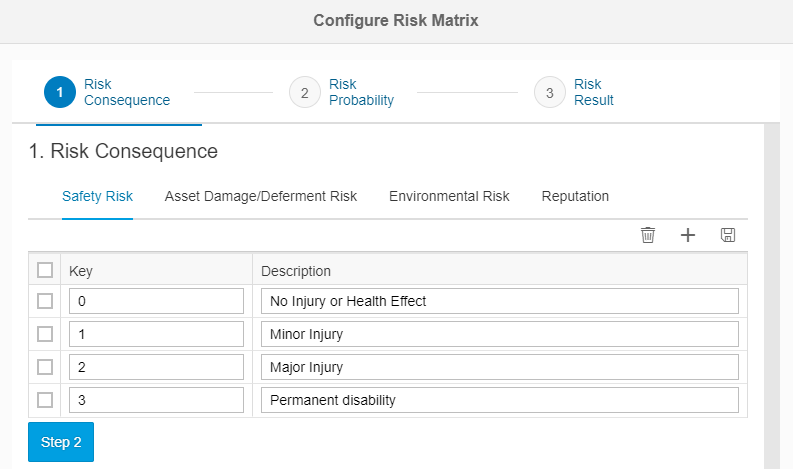This screenshot has width=793, height=469.
Task: Go to step 2 Risk Probability circle
Action: [x=304, y=92]
